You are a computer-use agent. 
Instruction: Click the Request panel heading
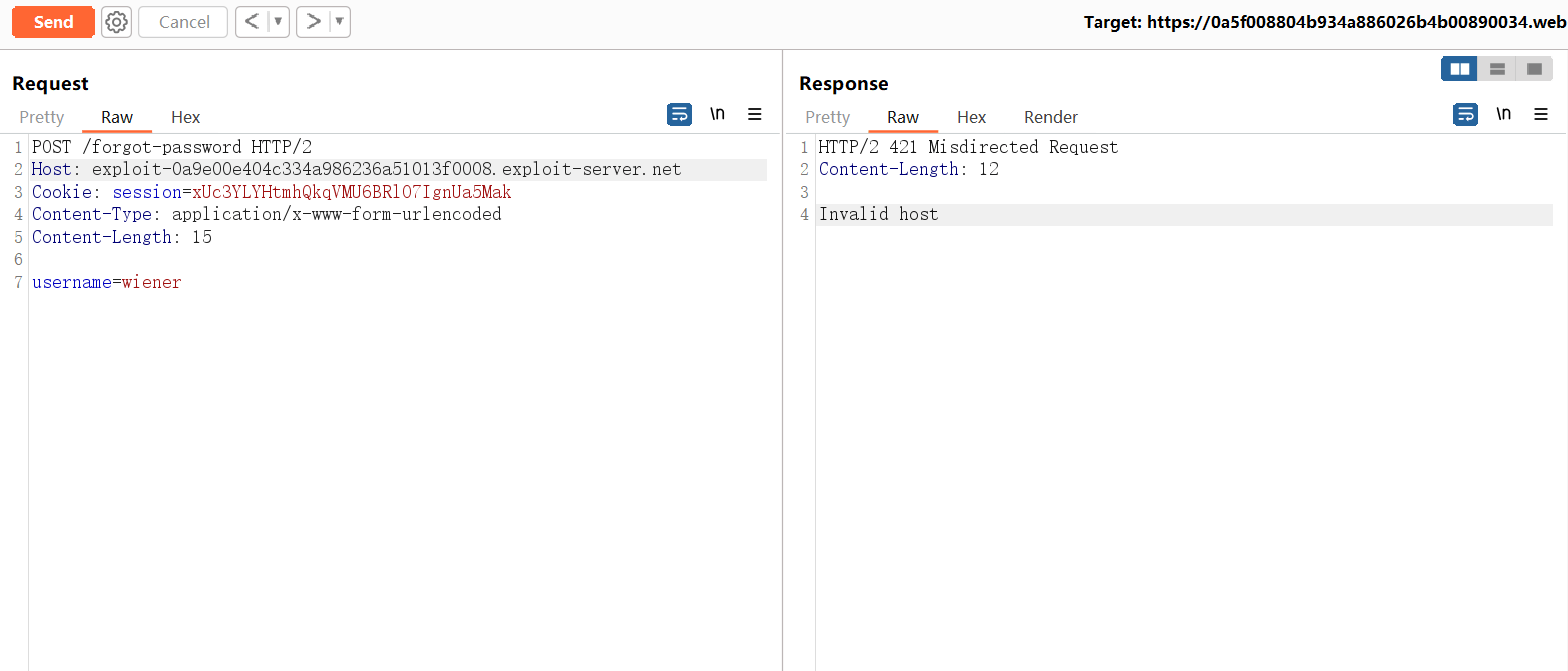[x=50, y=83]
